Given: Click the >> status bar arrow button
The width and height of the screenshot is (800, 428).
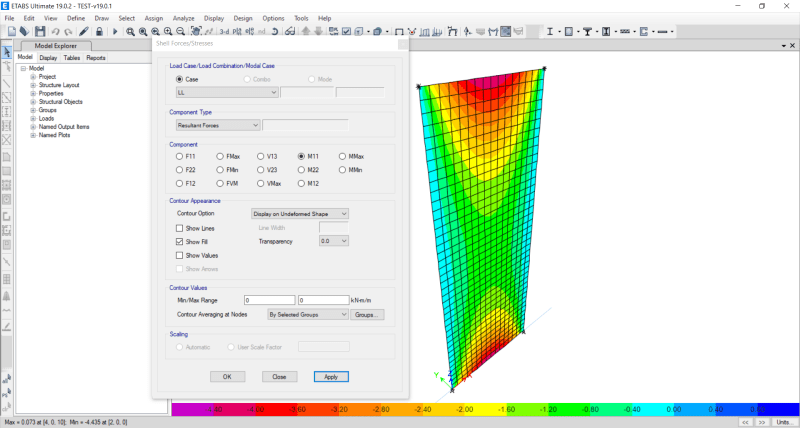Looking at the screenshot, I should (762, 422).
